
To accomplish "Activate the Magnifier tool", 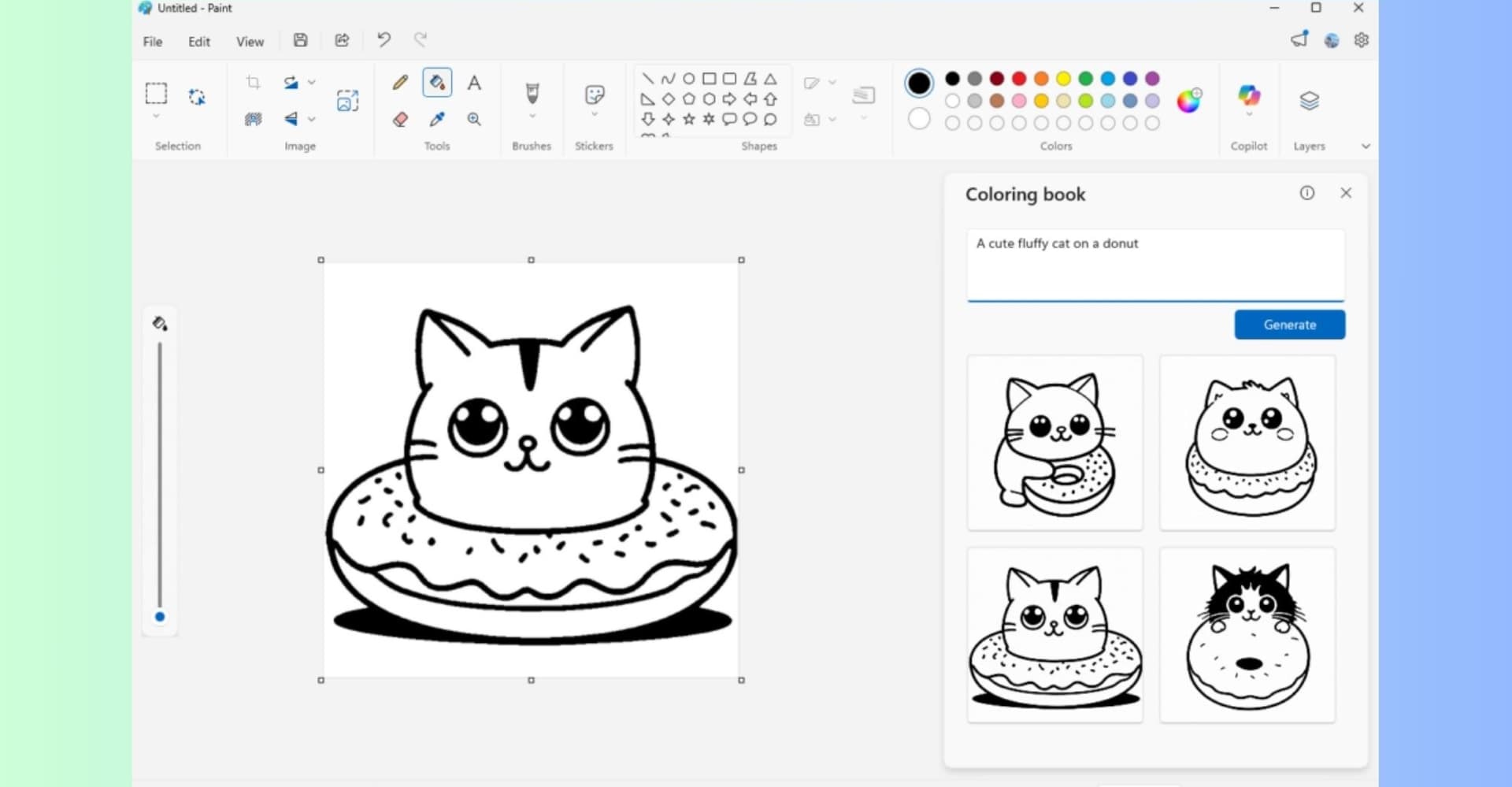I will coord(474,119).
